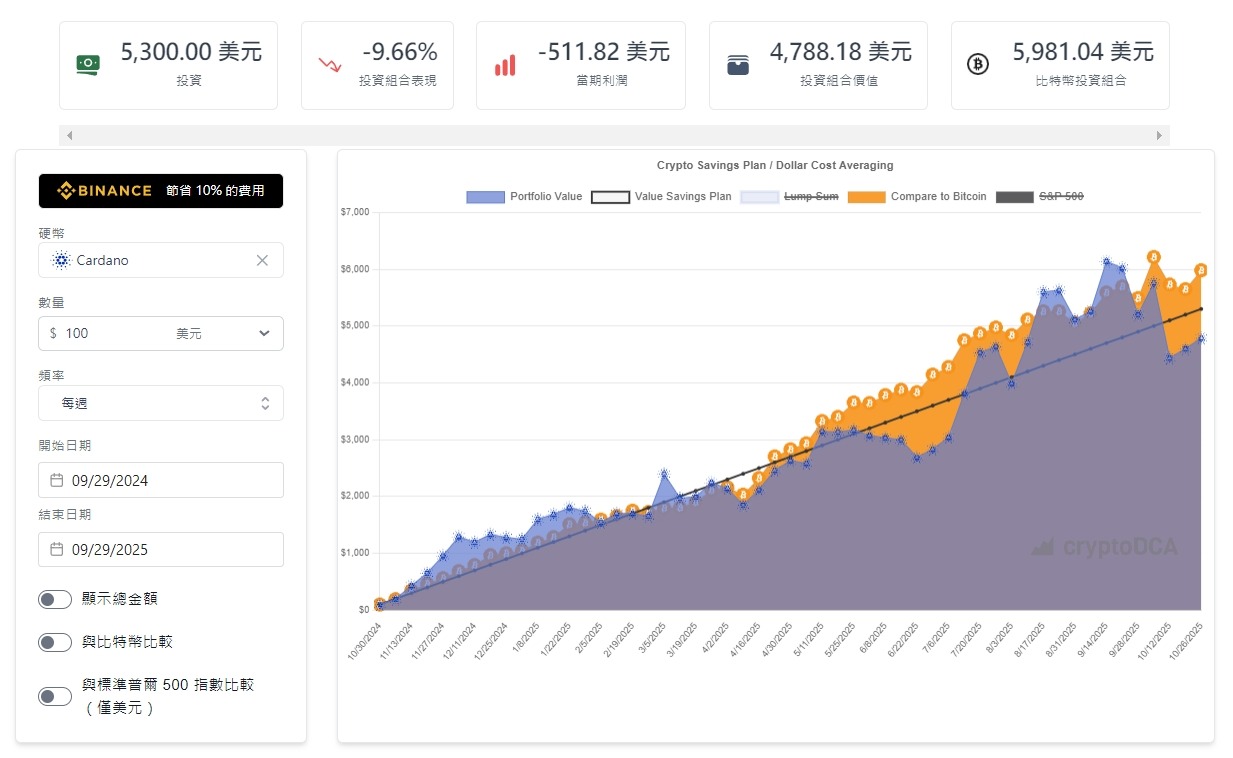Image resolution: width=1233 pixels, height=758 pixels.
Task: Click the Binance 節省 10% 的費用 banner
Action: tap(161, 191)
